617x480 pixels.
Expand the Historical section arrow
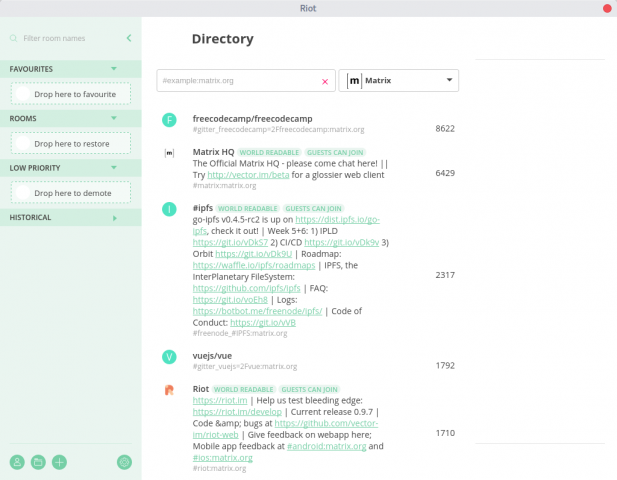pos(115,218)
